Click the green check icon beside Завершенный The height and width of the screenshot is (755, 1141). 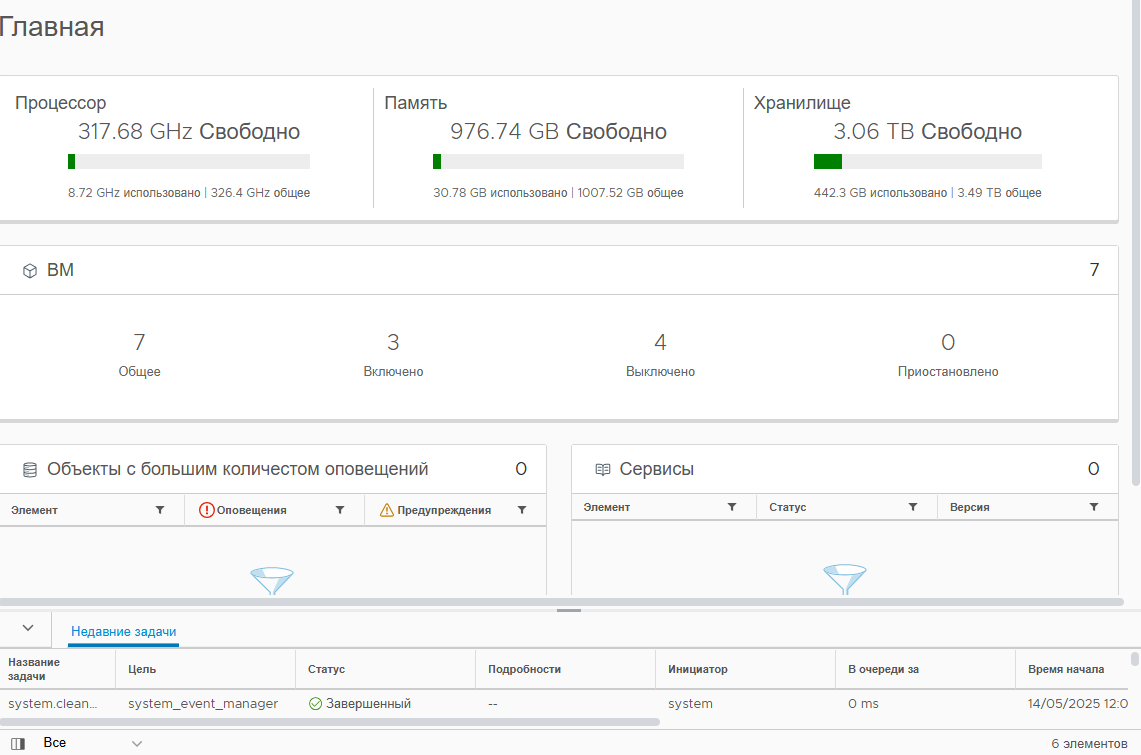315,703
